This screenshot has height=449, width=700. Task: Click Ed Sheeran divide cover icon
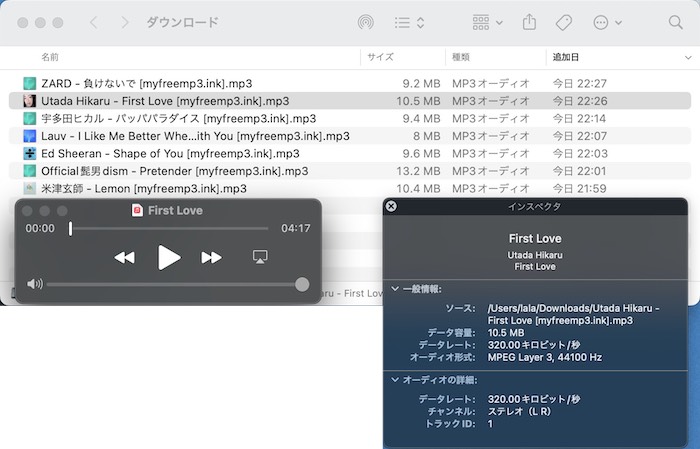pyautogui.click(x=29, y=154)
